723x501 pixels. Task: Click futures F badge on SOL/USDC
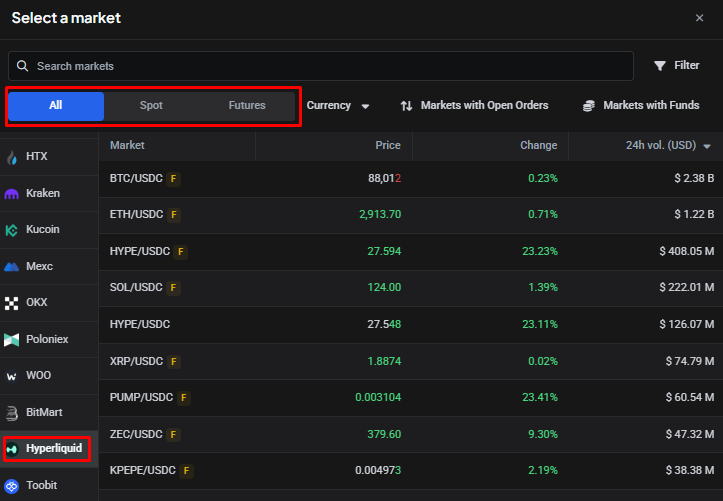(173, 288)
